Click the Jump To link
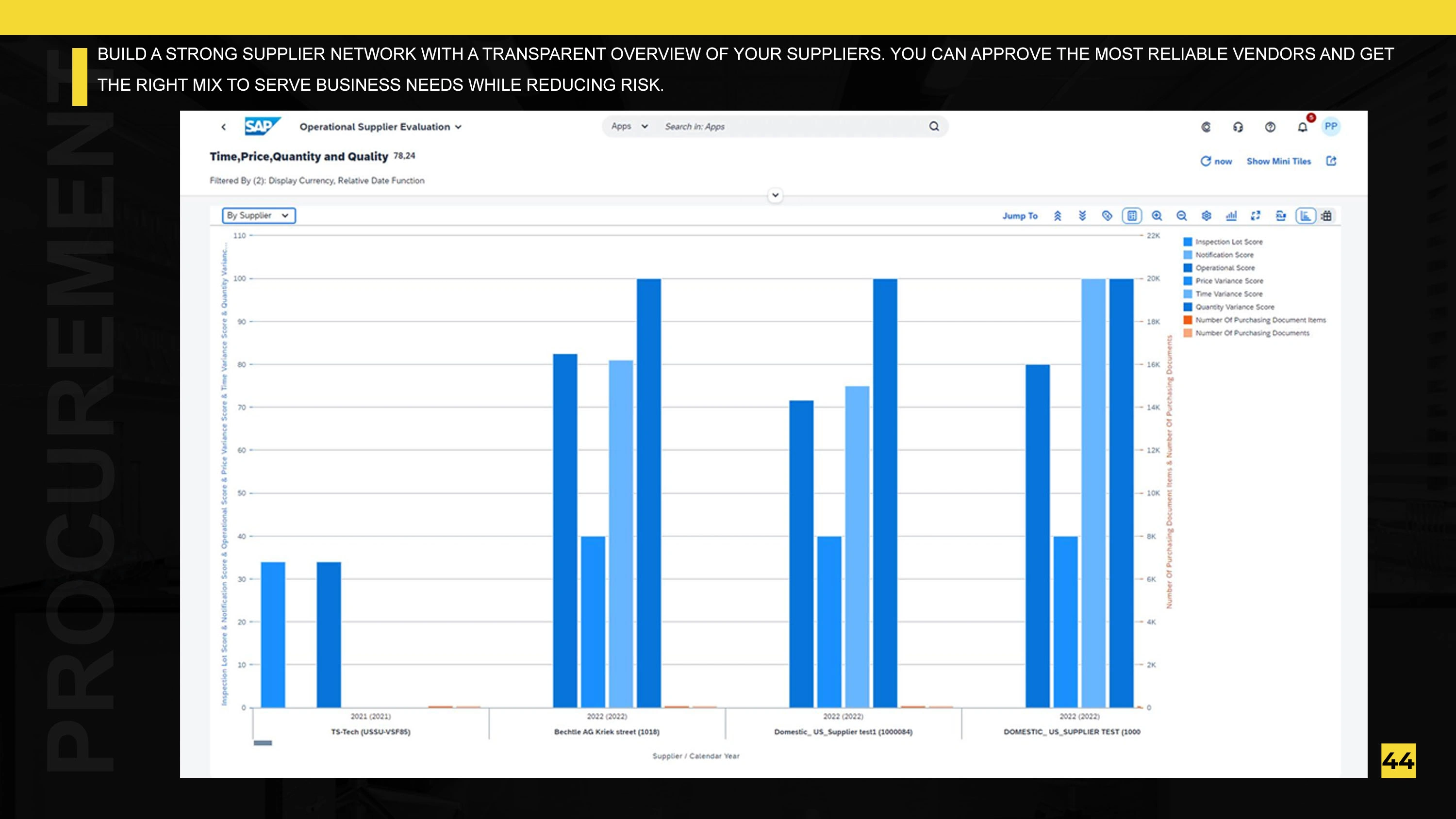Image resolution: width=1456 pixels, height=819 pixels. click(1020, 215)
